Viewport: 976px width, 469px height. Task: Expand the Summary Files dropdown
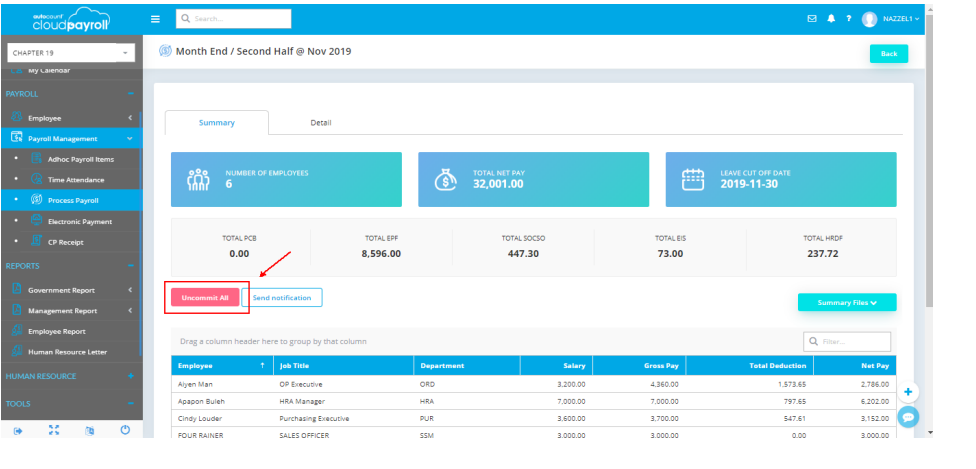point(846,302)
